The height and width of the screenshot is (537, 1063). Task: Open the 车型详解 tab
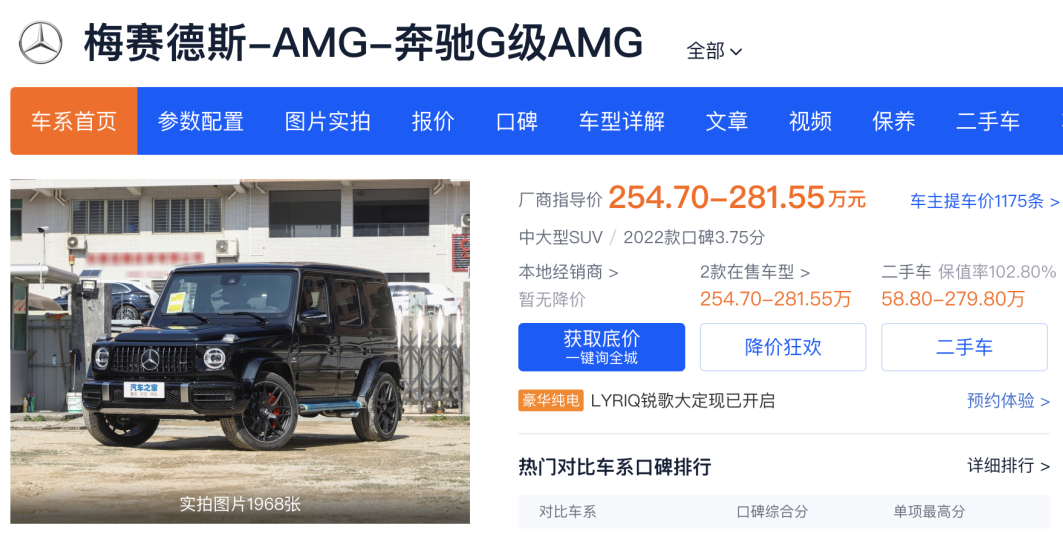[622, 121]
